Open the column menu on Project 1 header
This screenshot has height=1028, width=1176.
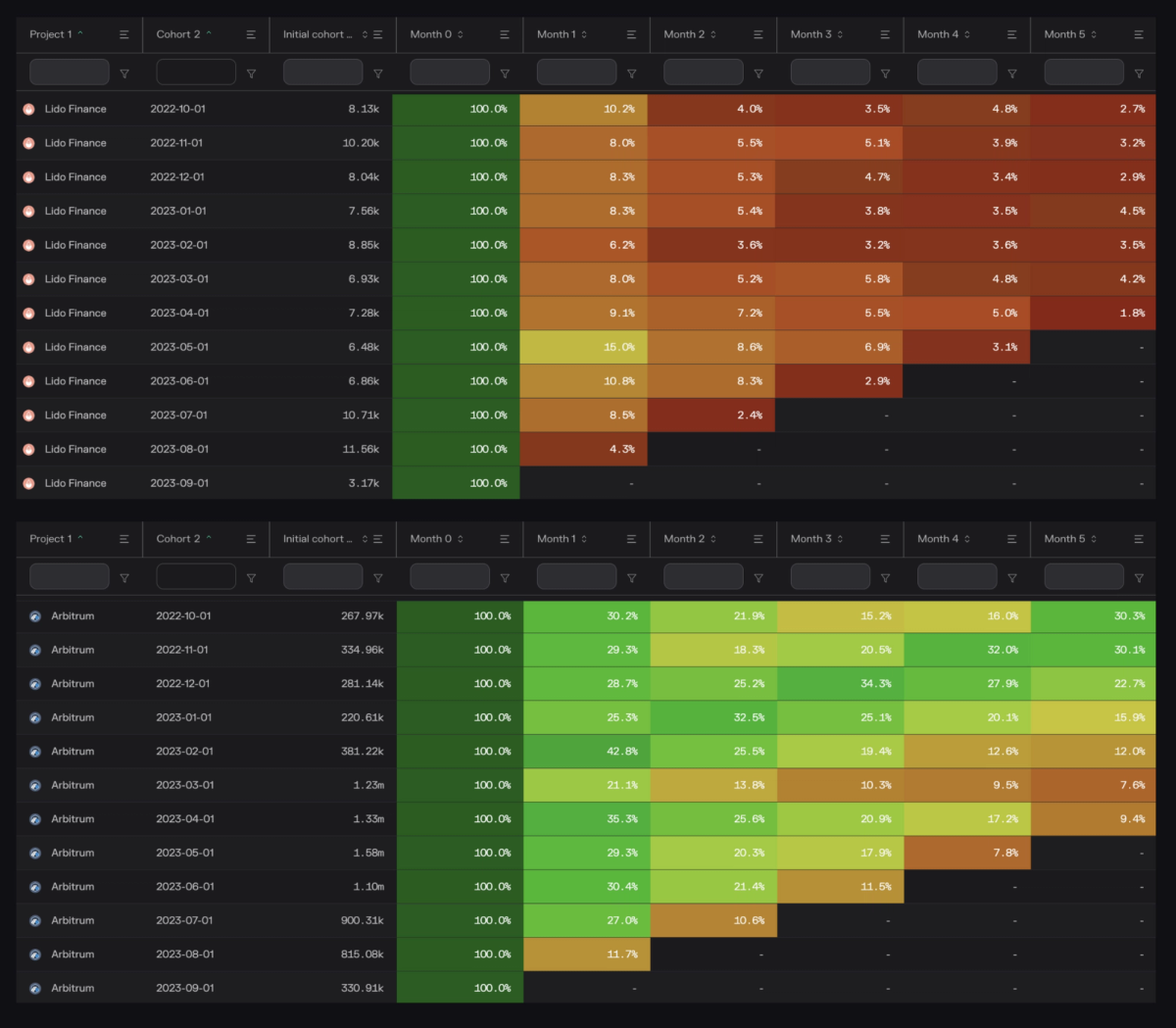123,34
